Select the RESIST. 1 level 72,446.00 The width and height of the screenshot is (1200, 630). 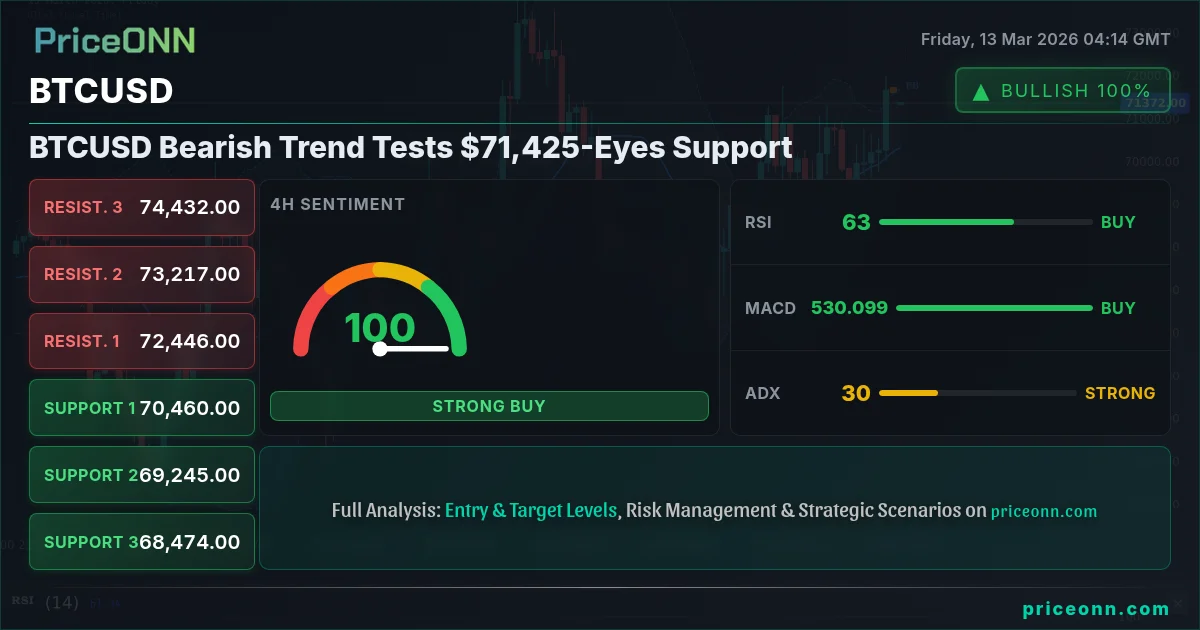142,341
